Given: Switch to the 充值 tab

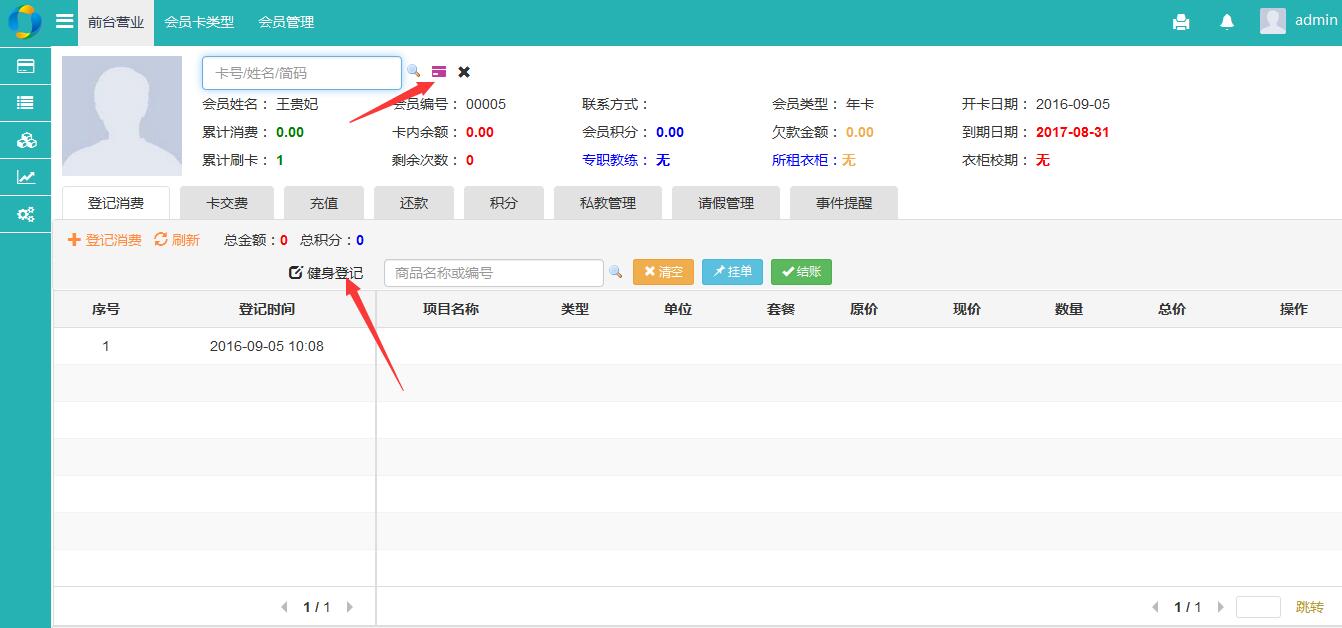Looking at the screenshot, I should [x=324, y=203].
